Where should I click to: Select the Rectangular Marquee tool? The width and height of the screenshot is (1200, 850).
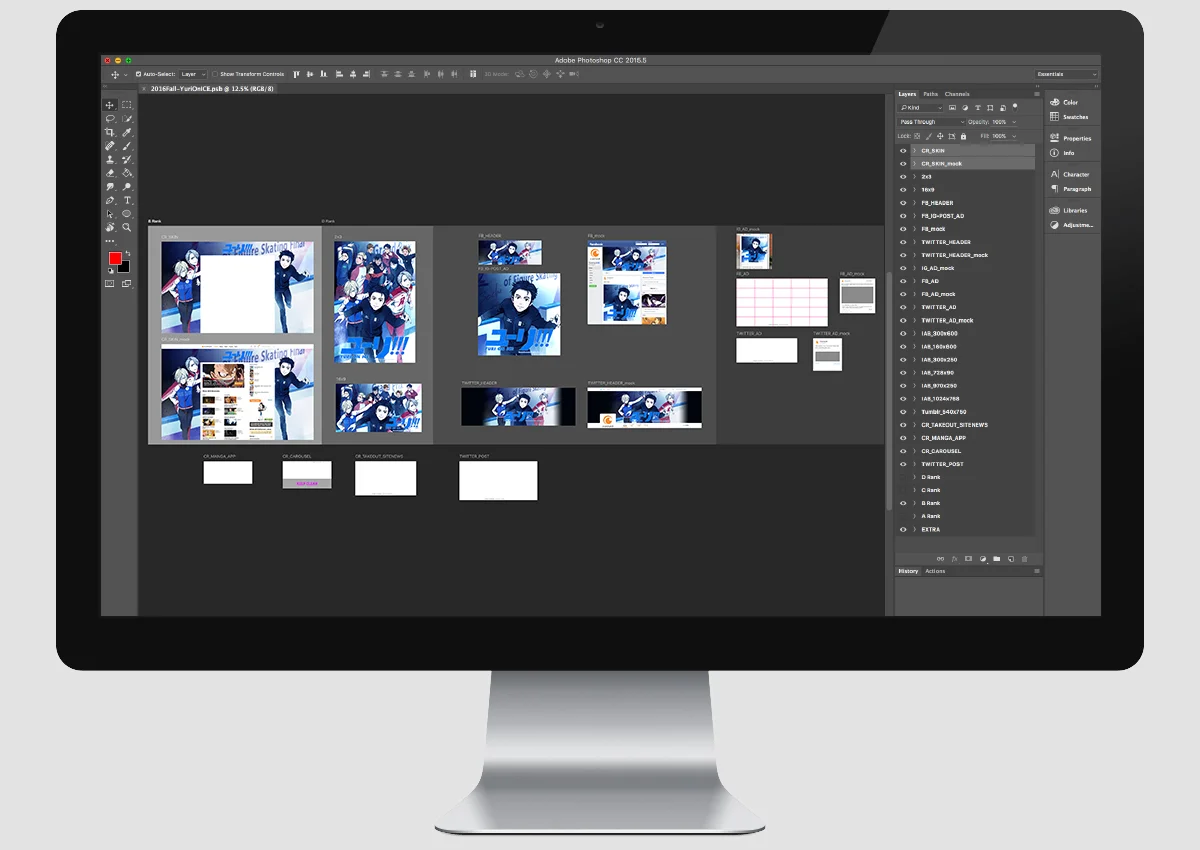point(127,105)
